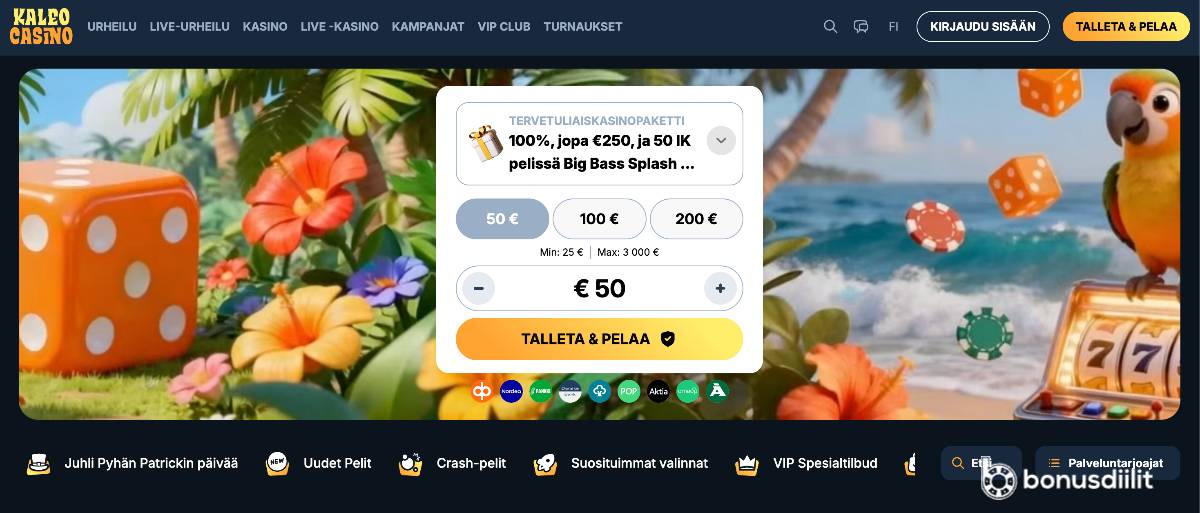The height and width of the screenshot is (513, 1200).
Task: Open the live chat bubble icon
Action: [861, 27]
